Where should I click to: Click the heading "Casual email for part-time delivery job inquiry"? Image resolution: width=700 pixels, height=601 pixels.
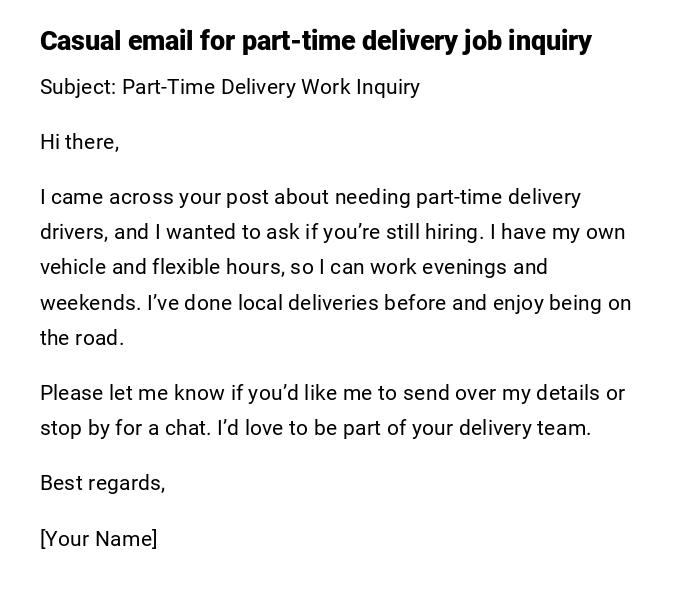pyautogui.click(x=315, y=41)
